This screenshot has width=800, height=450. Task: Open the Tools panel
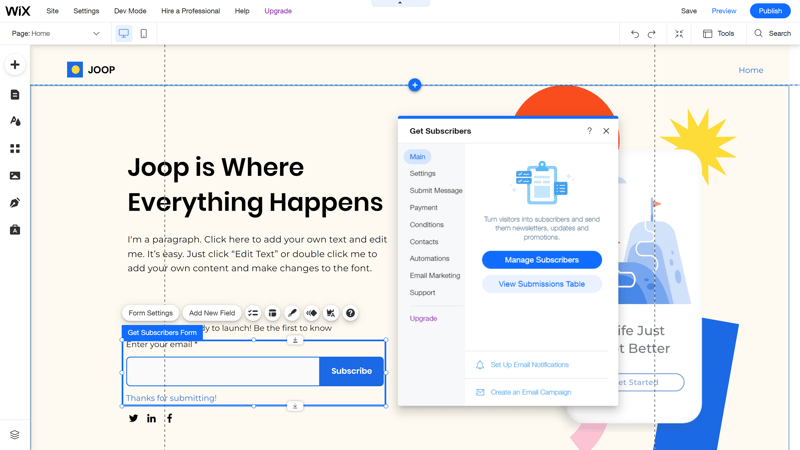(x=718, y=34)
